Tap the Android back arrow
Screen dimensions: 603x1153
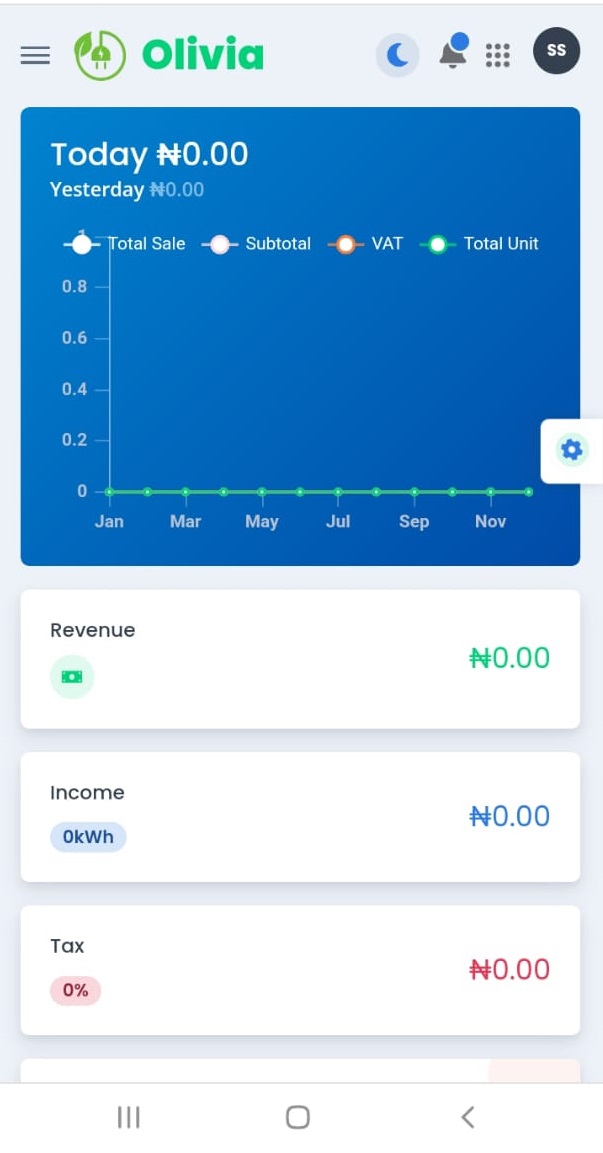[x=467, y=1118]
